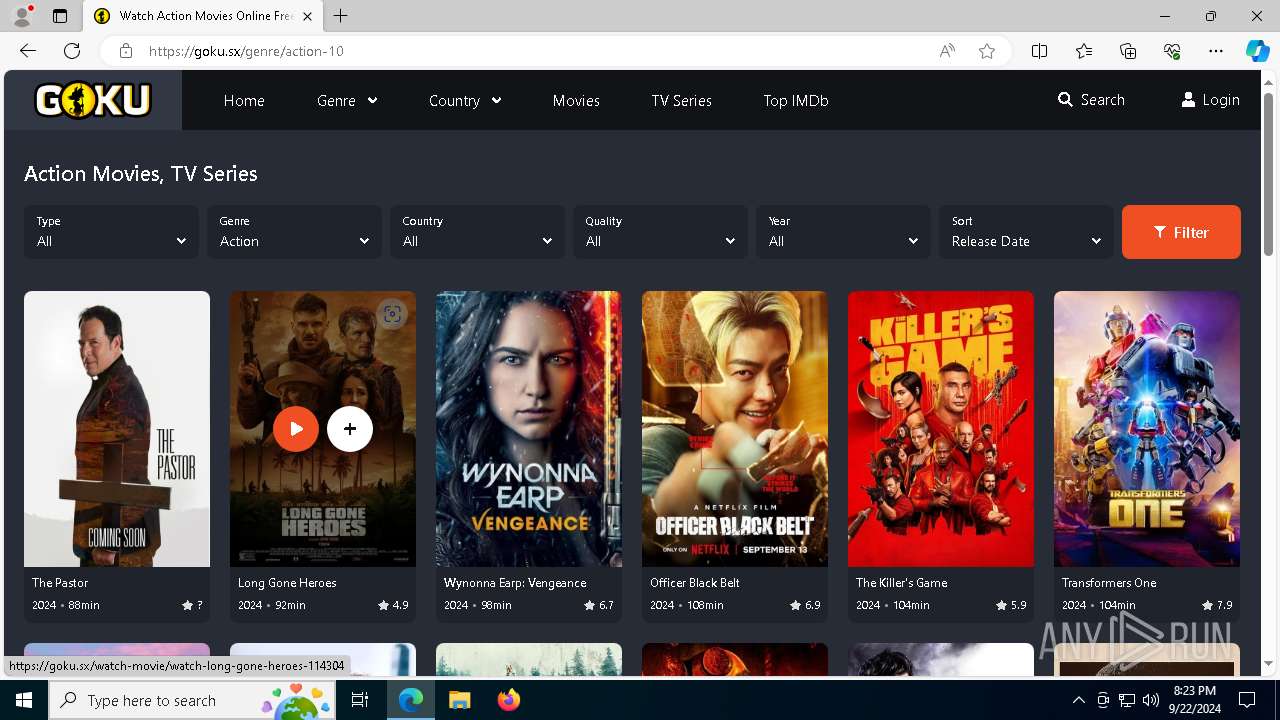Show hidden system tray icons

pyautogui.click(x=1078, y=700)
